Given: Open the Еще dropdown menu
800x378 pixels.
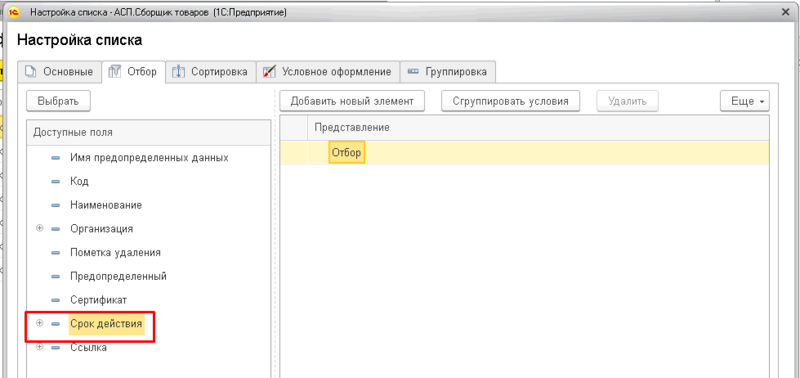Looking at the screenshot, I should (745, 101).
